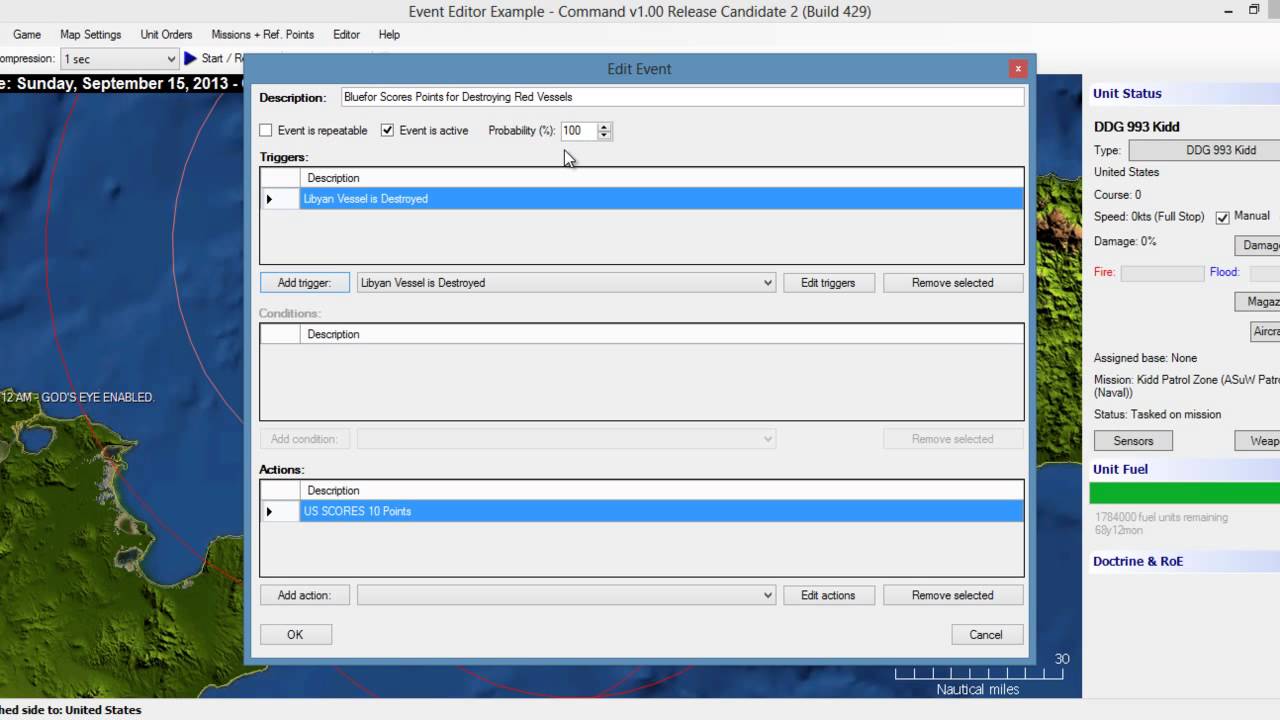Open the Unit Orders menu
The width and height of the screenshot is (1280, 720).
(166, 34)
